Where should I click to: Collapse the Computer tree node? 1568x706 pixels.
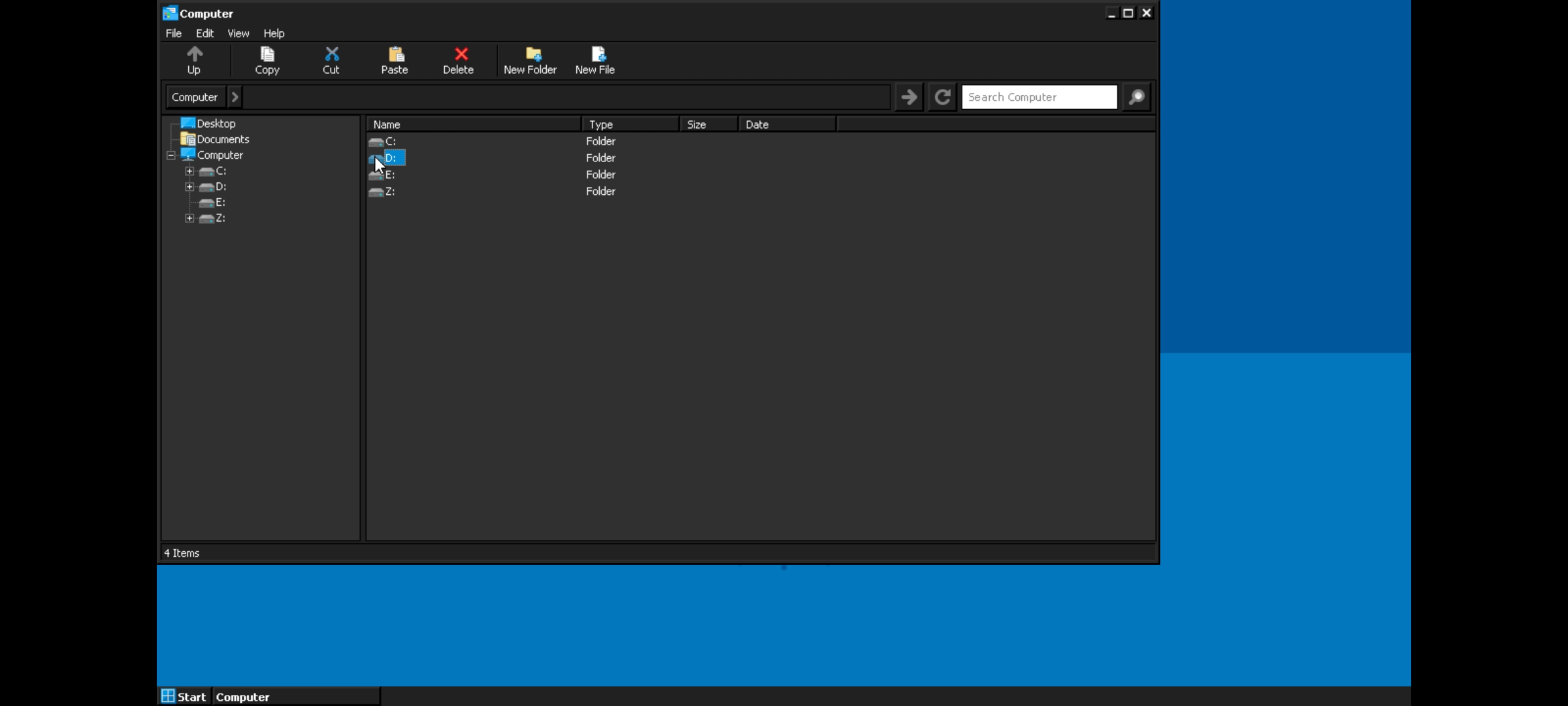point(171,156)
